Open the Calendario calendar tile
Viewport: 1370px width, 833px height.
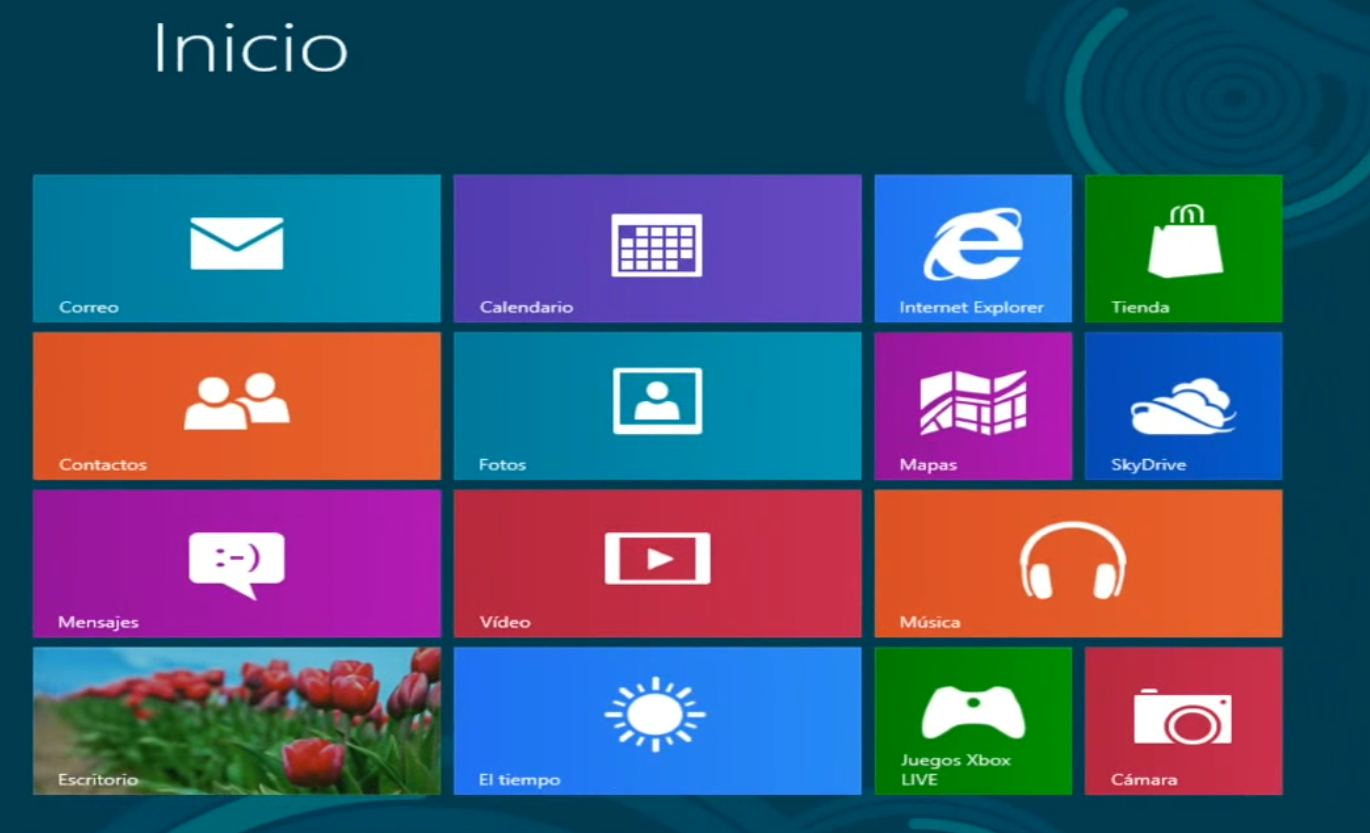click(657, 249)
